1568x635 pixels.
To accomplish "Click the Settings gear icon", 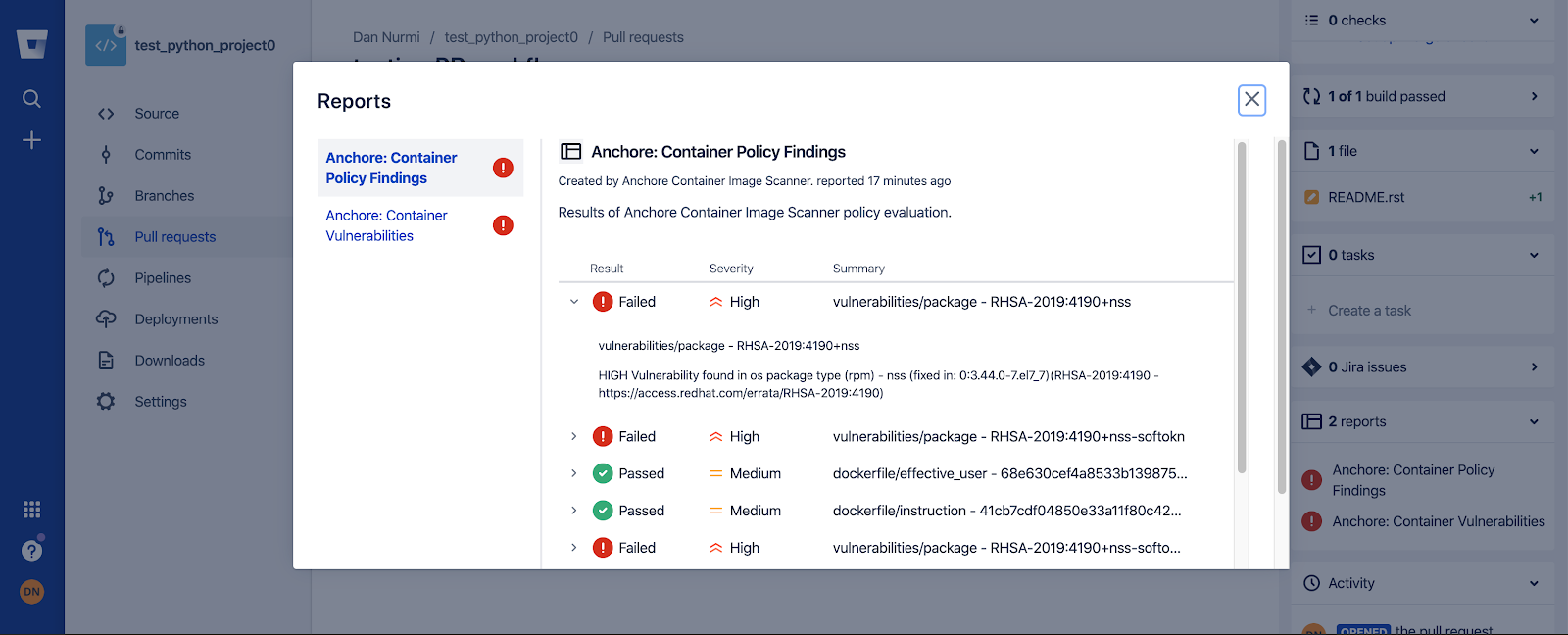I will coord(106,402).
